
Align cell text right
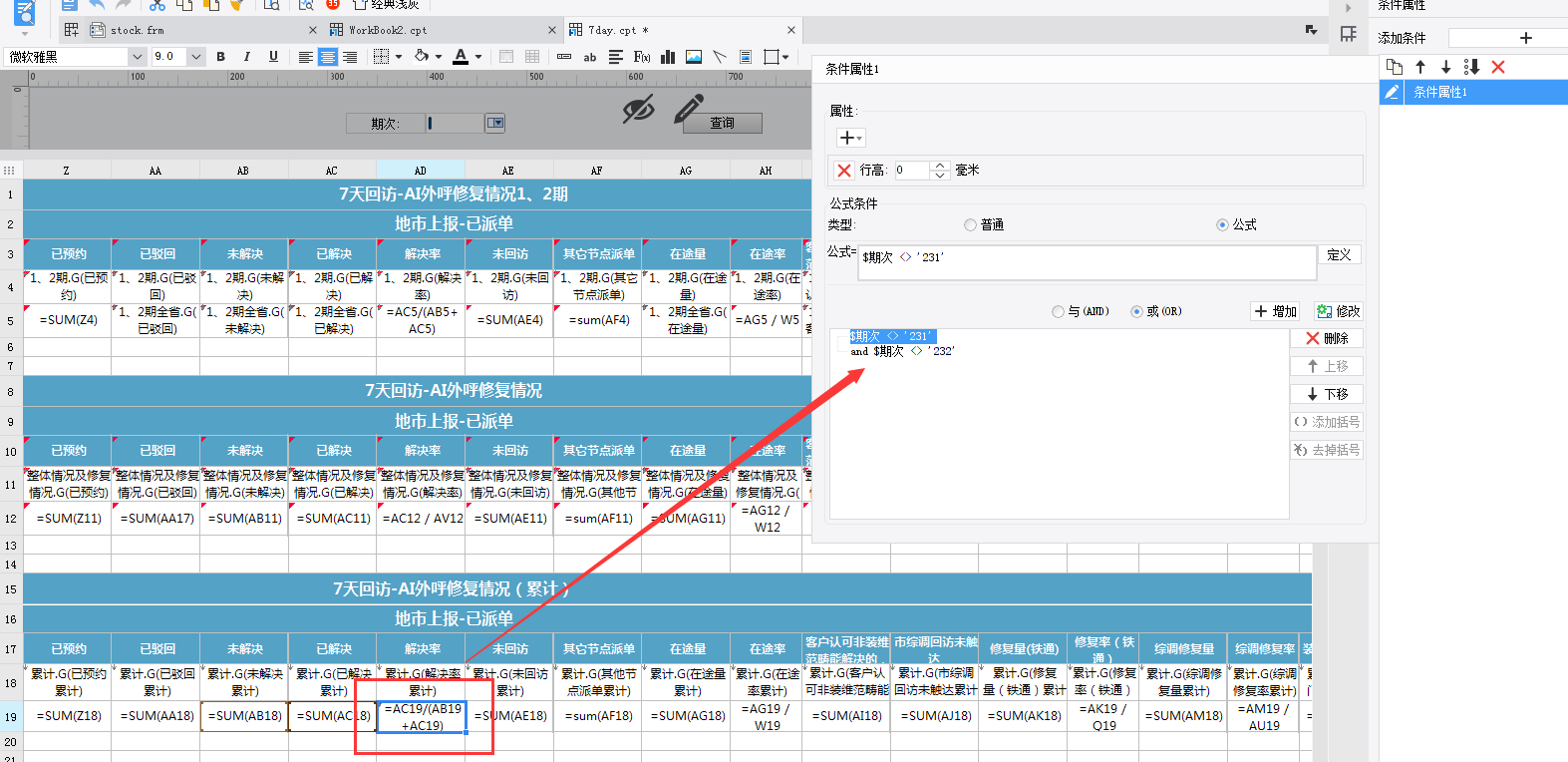[350, 57]
